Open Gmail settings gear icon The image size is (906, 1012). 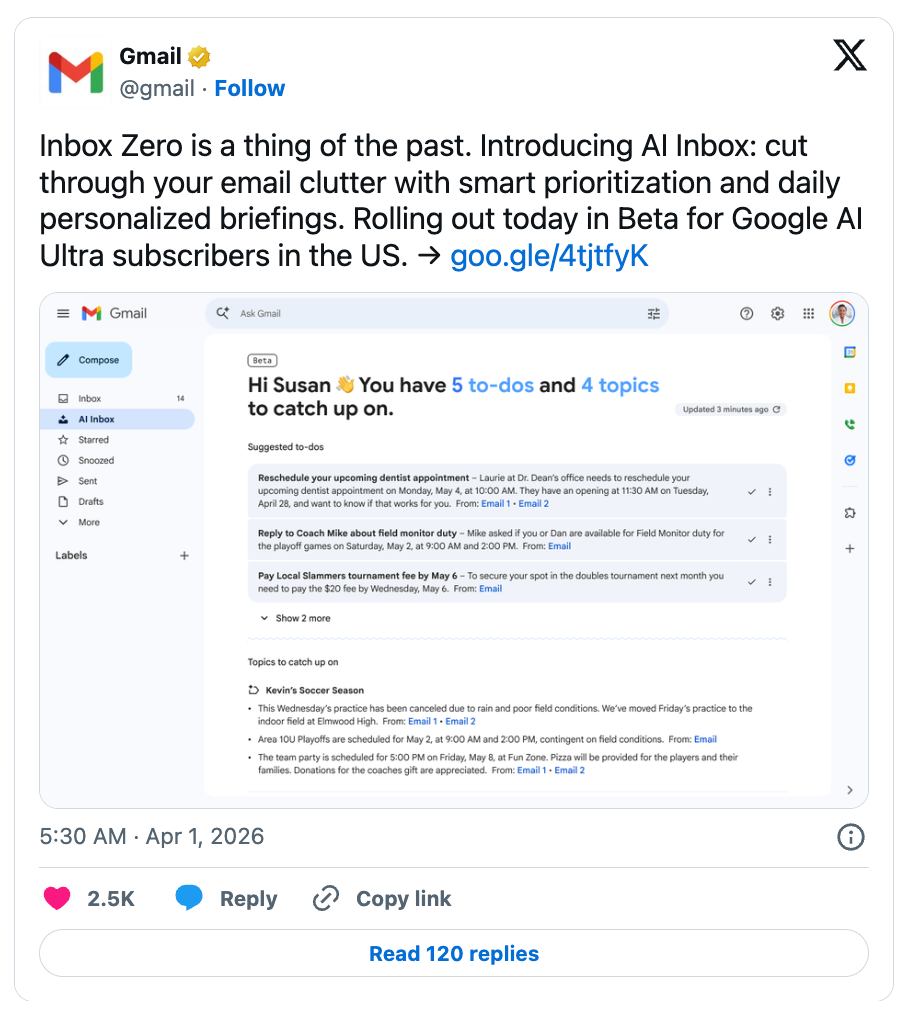click(x=777, y=314)
